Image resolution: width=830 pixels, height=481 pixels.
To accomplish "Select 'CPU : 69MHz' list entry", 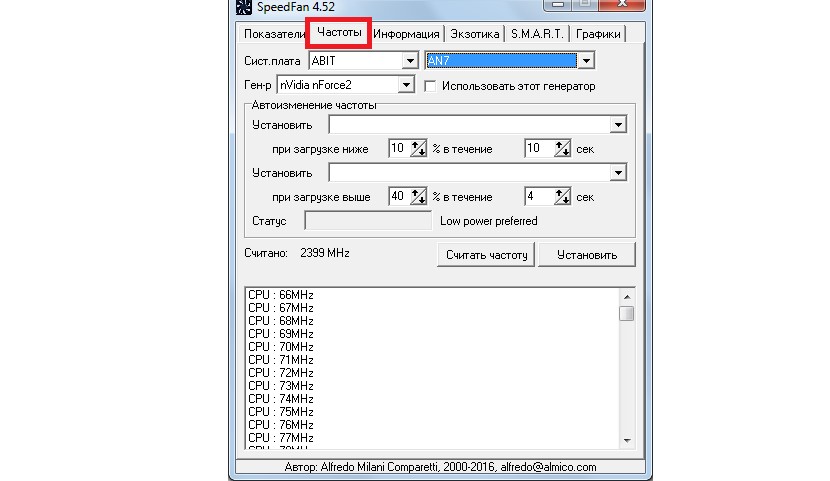I will click(281, 334).
